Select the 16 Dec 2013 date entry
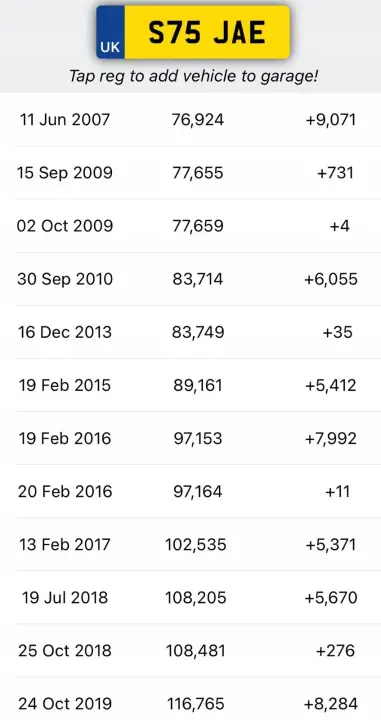This screenshot has width=381, height=720. pos(65,332)
